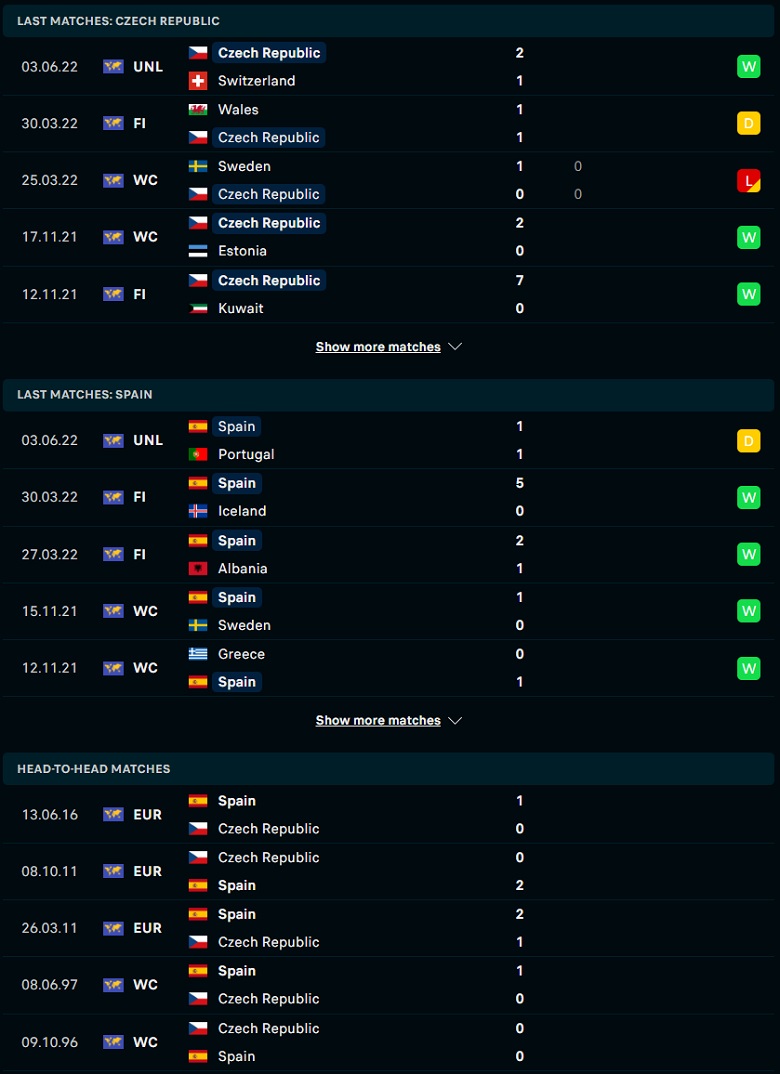Click the yellow D badge for Wales match
Viewport: 780px width, 1074px height.
click(748, 123)
